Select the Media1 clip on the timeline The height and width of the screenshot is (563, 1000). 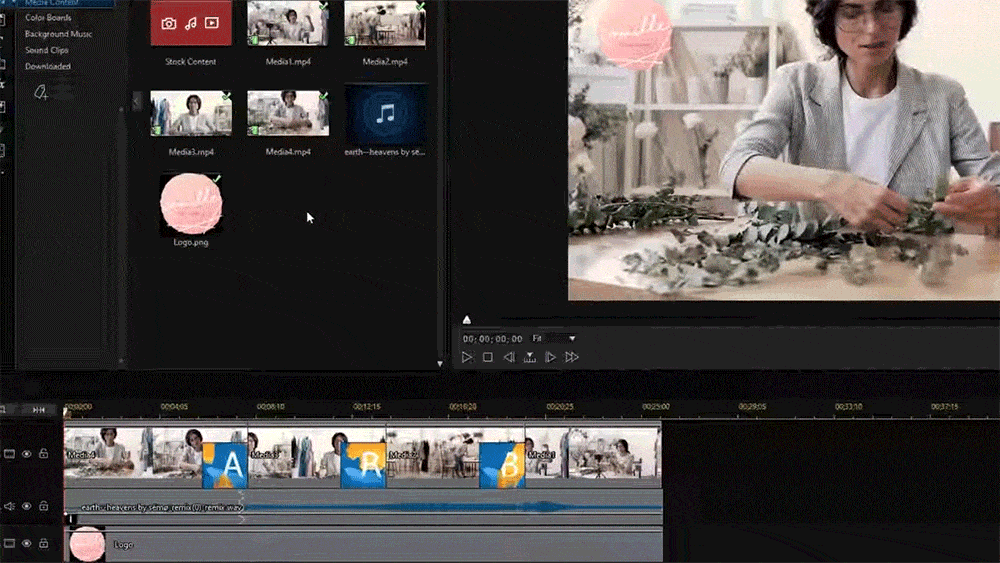point(593,453)
